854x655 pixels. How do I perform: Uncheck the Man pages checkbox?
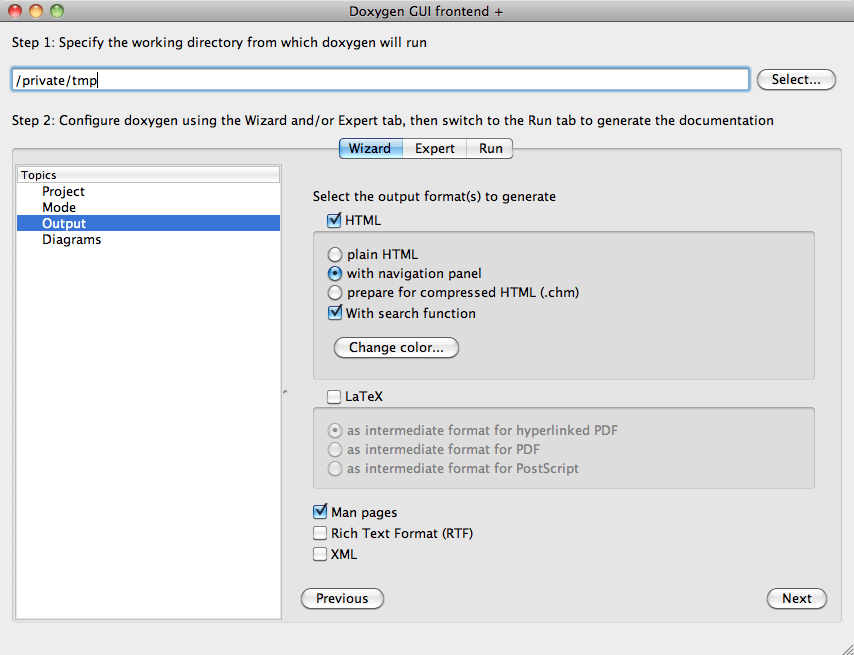(320, 512)
